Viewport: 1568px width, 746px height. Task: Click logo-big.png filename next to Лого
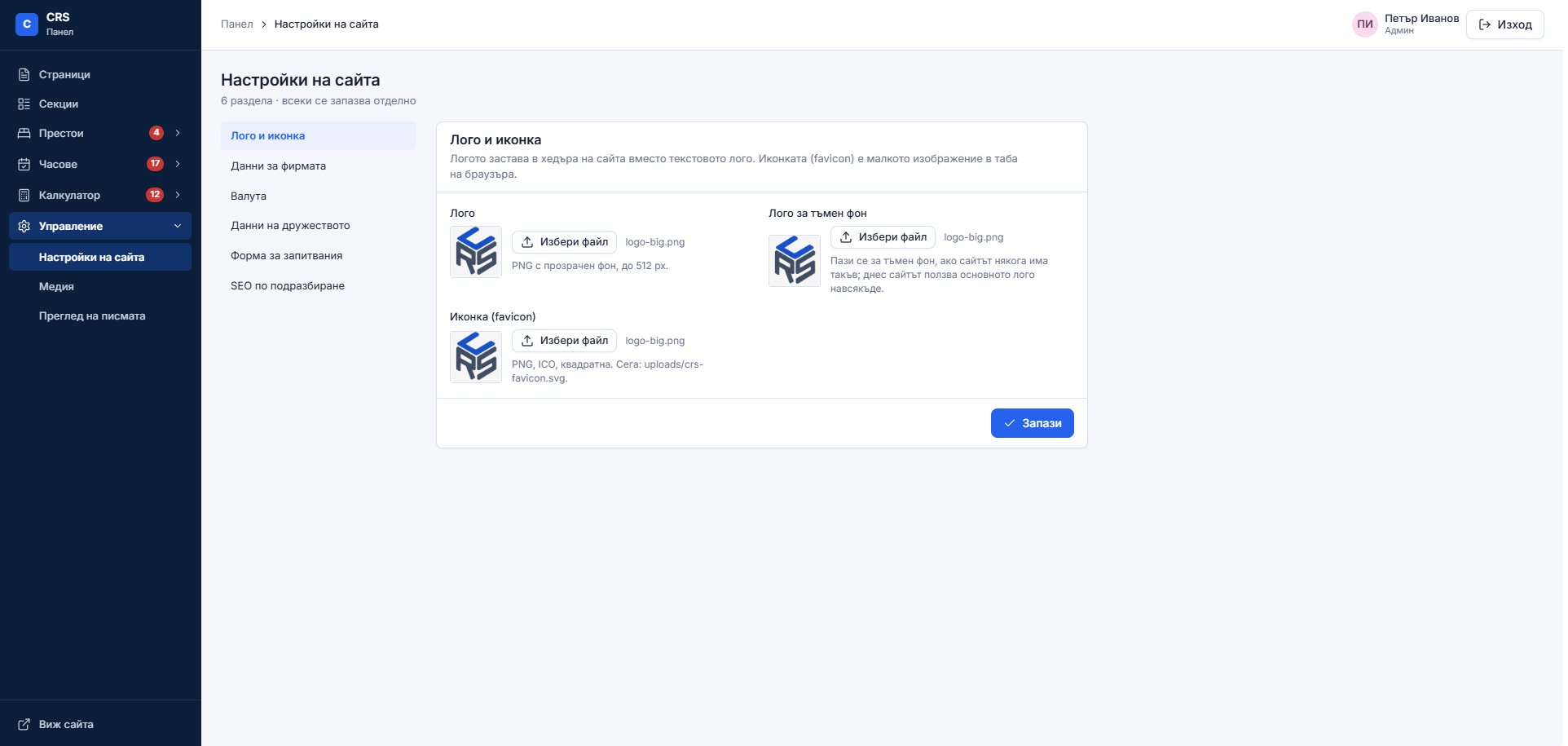click(x=655, y=242)
